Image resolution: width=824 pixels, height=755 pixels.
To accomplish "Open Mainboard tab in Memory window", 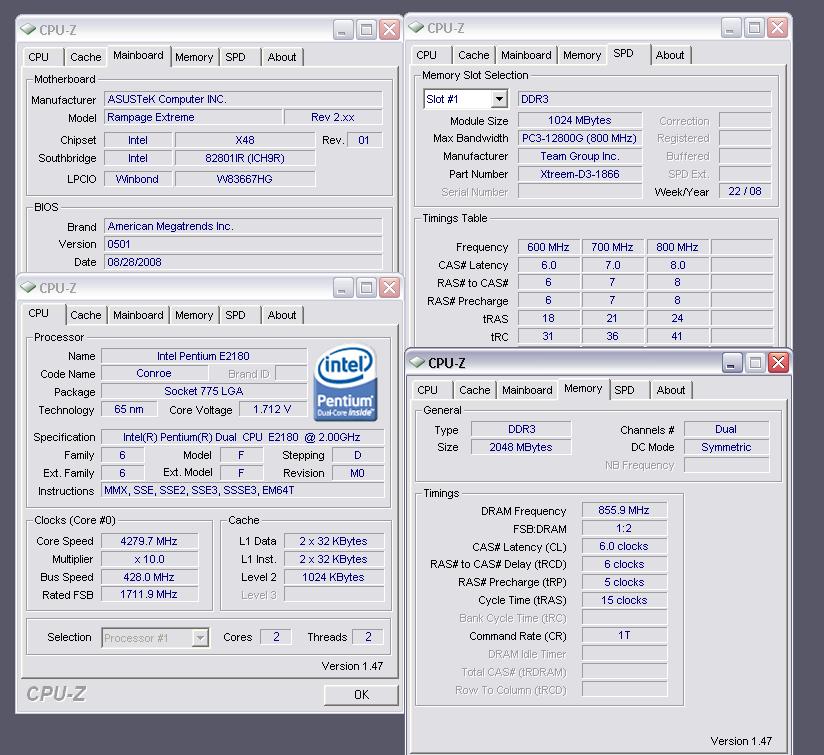I will click(527, 390).
